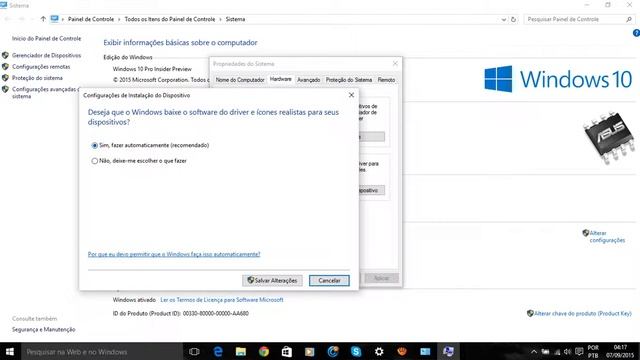Switch to Proteção do Sistema tab
This screenshot has height=360, width=640.
coord(349,80)
